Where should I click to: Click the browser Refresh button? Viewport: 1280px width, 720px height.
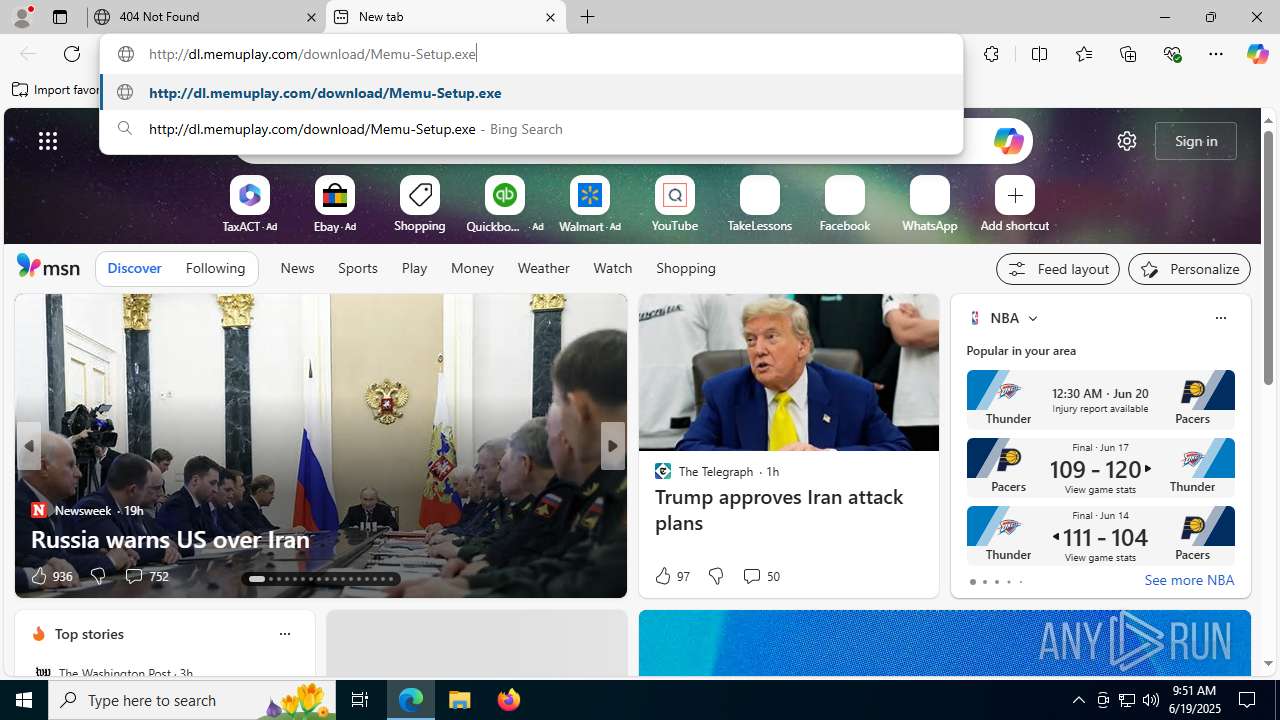pyautogui.click(x=72, y=54)
